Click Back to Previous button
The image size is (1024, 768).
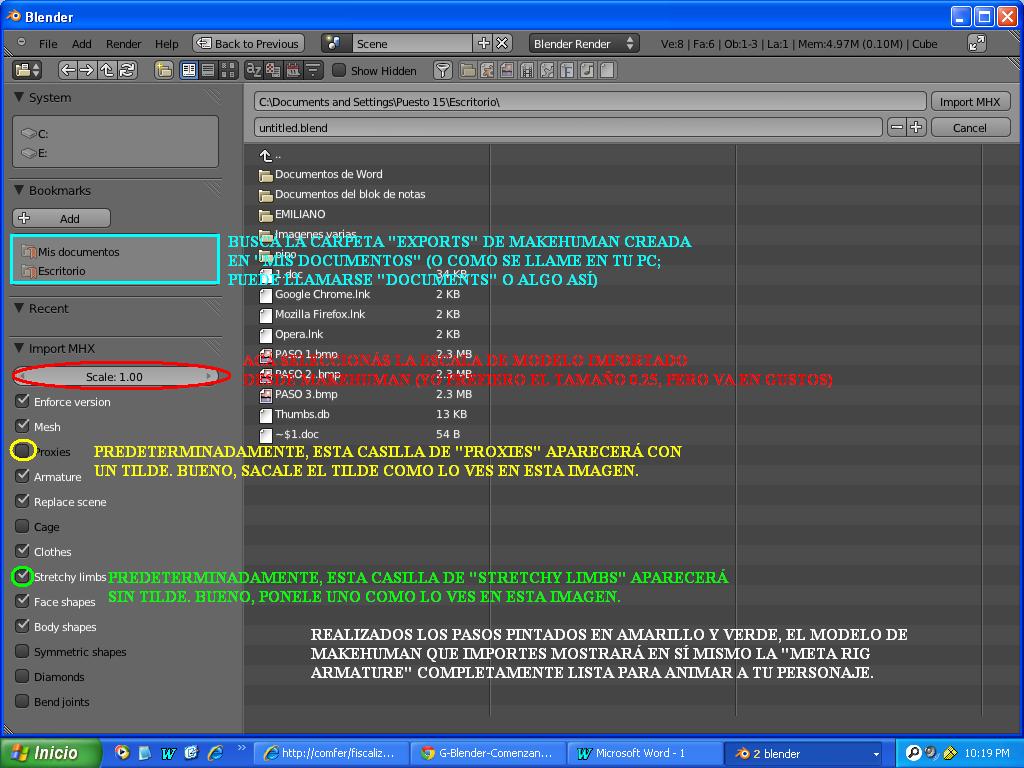[249, 43]
